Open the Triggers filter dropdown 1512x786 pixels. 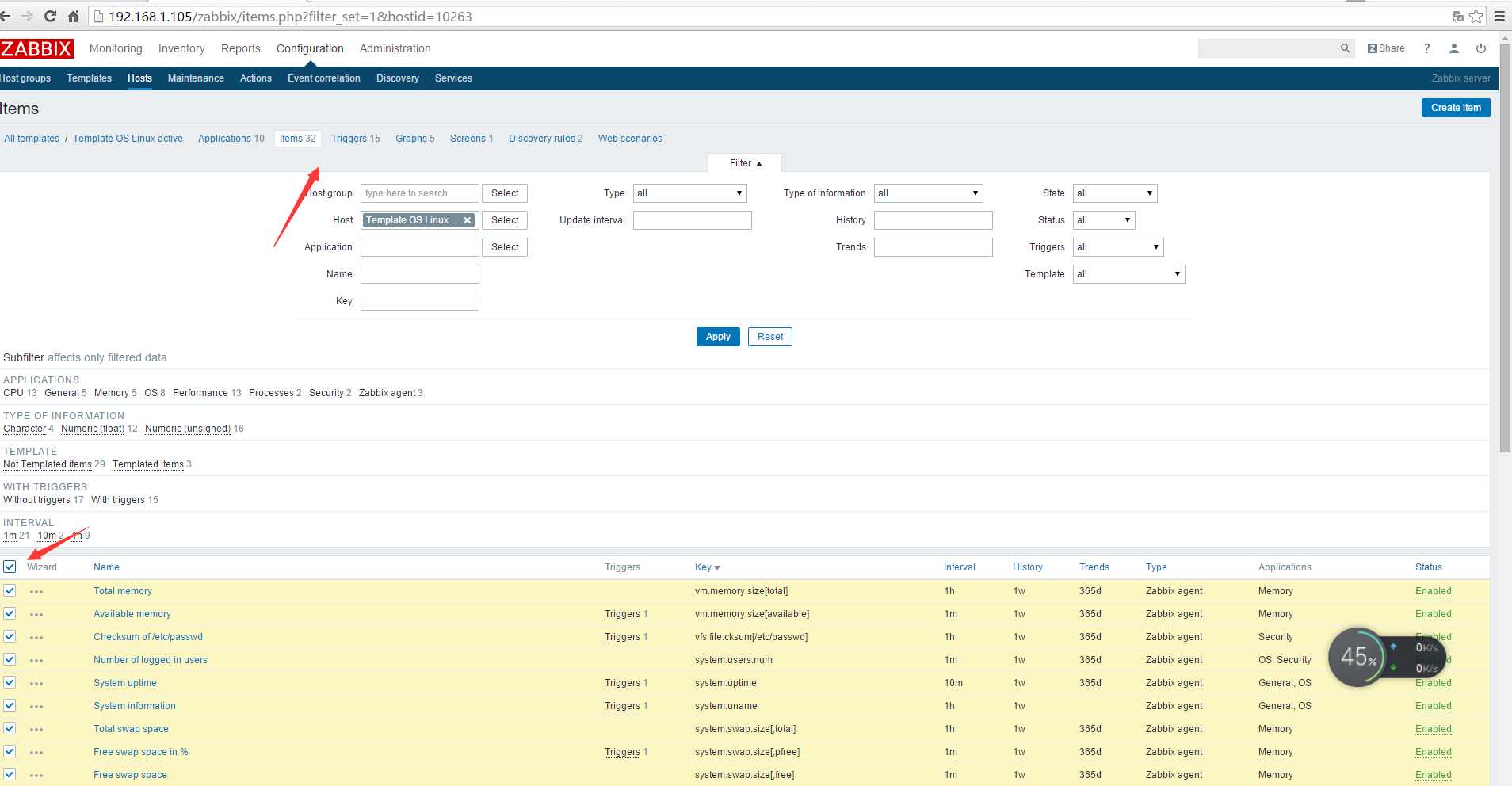coord(1118,247)
